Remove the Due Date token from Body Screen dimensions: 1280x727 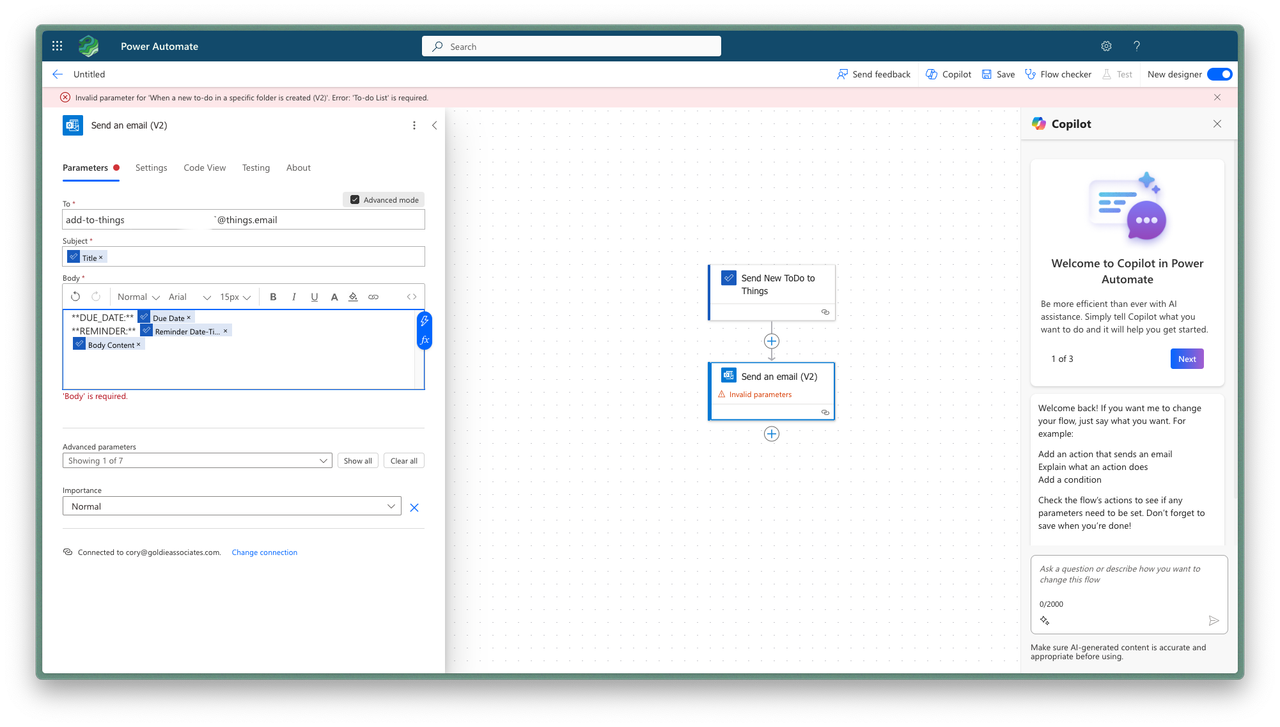coord(188,318)
